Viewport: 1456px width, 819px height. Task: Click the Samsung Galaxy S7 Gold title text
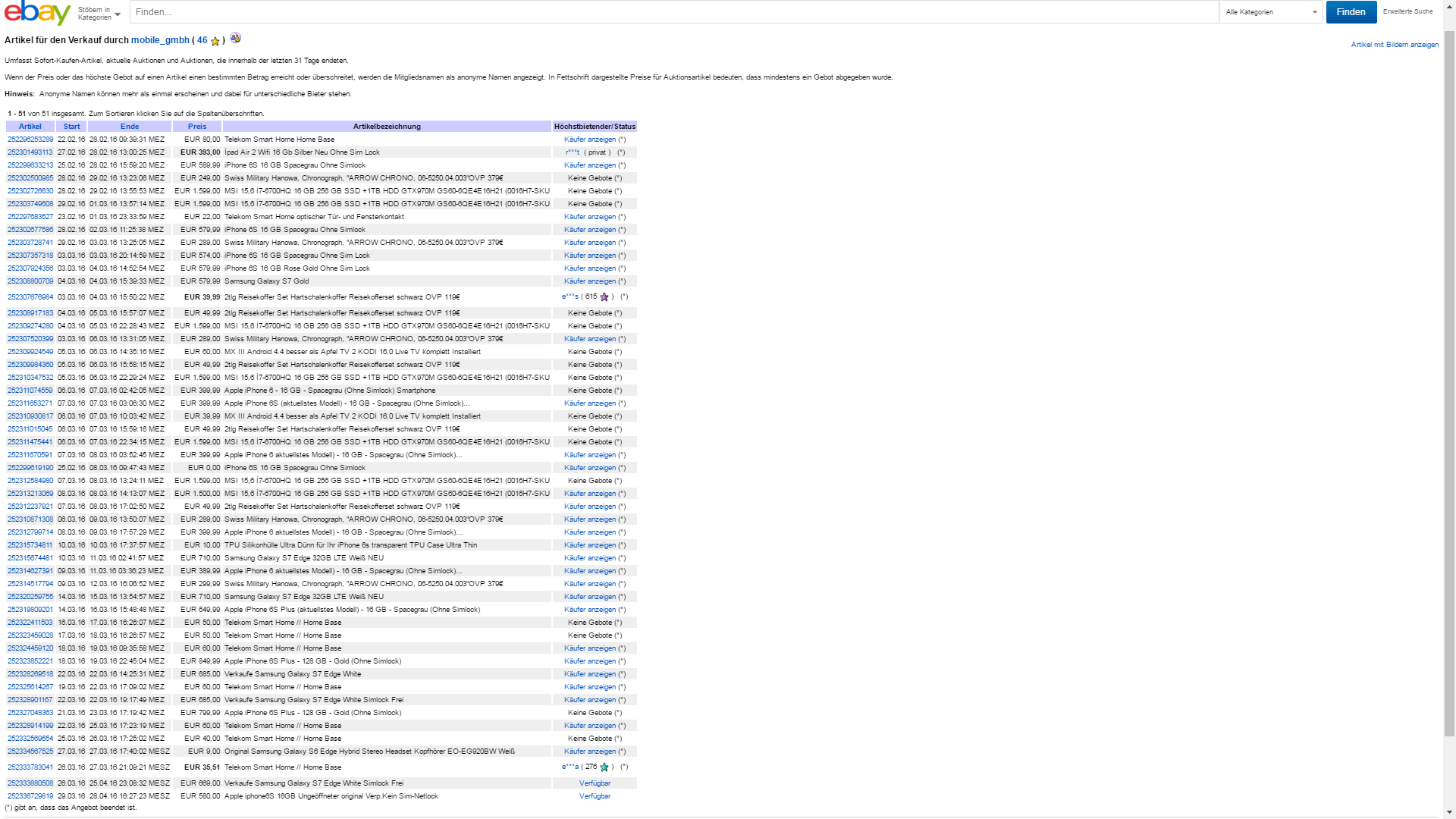click(266, 281)
